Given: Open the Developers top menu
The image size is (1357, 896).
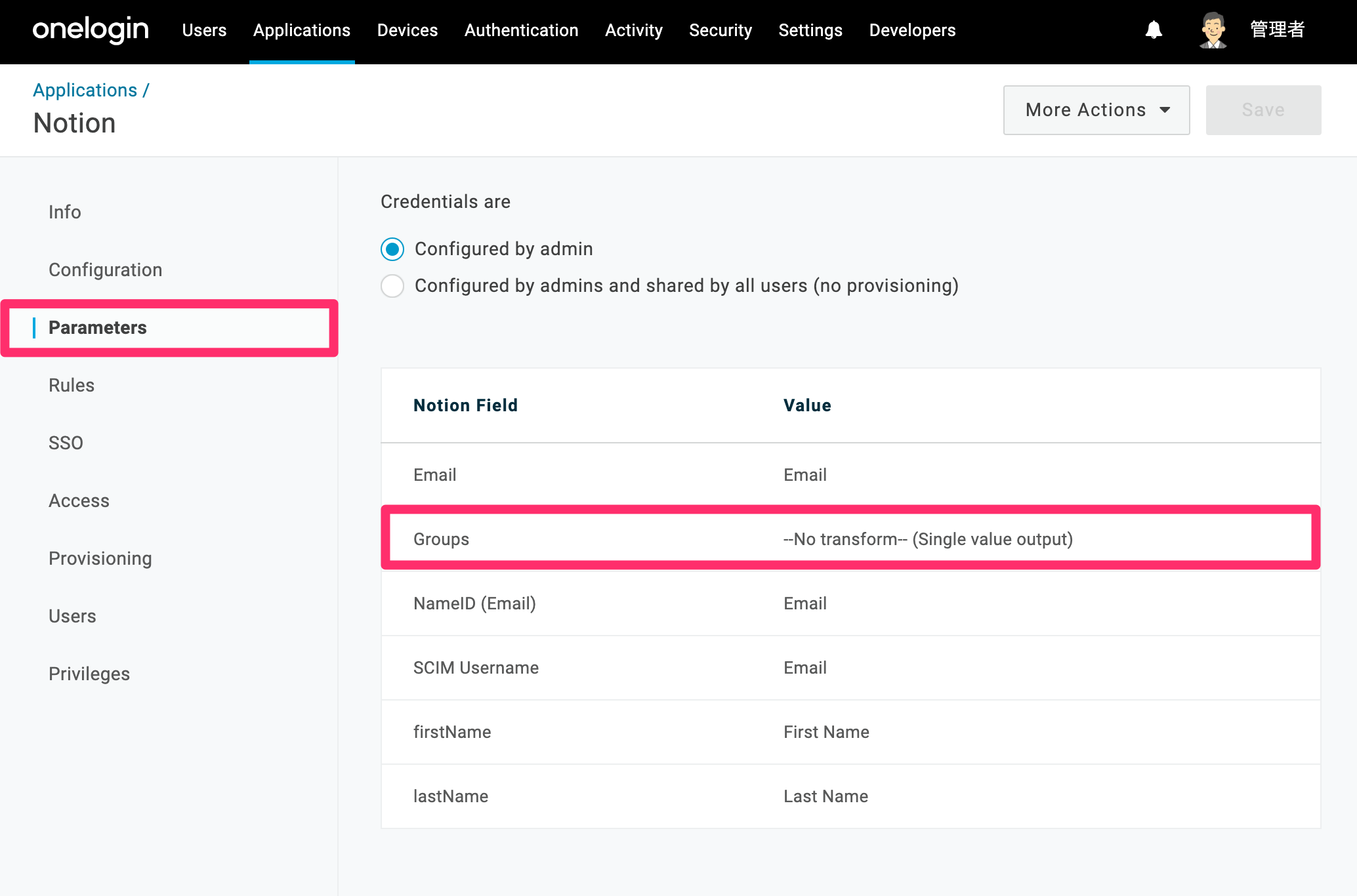Looking at the screenshot, I should point(912,30).
